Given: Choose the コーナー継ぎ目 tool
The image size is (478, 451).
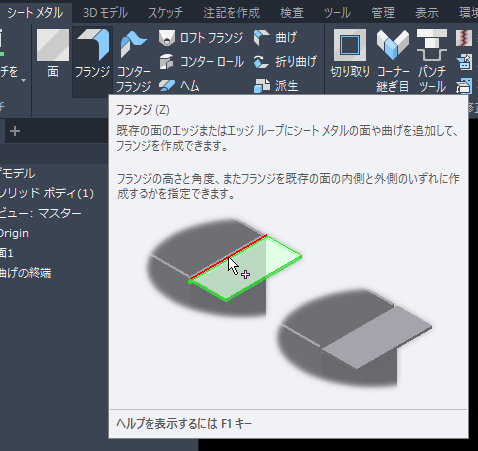Looking at the screenshot, I should (393, 61).
